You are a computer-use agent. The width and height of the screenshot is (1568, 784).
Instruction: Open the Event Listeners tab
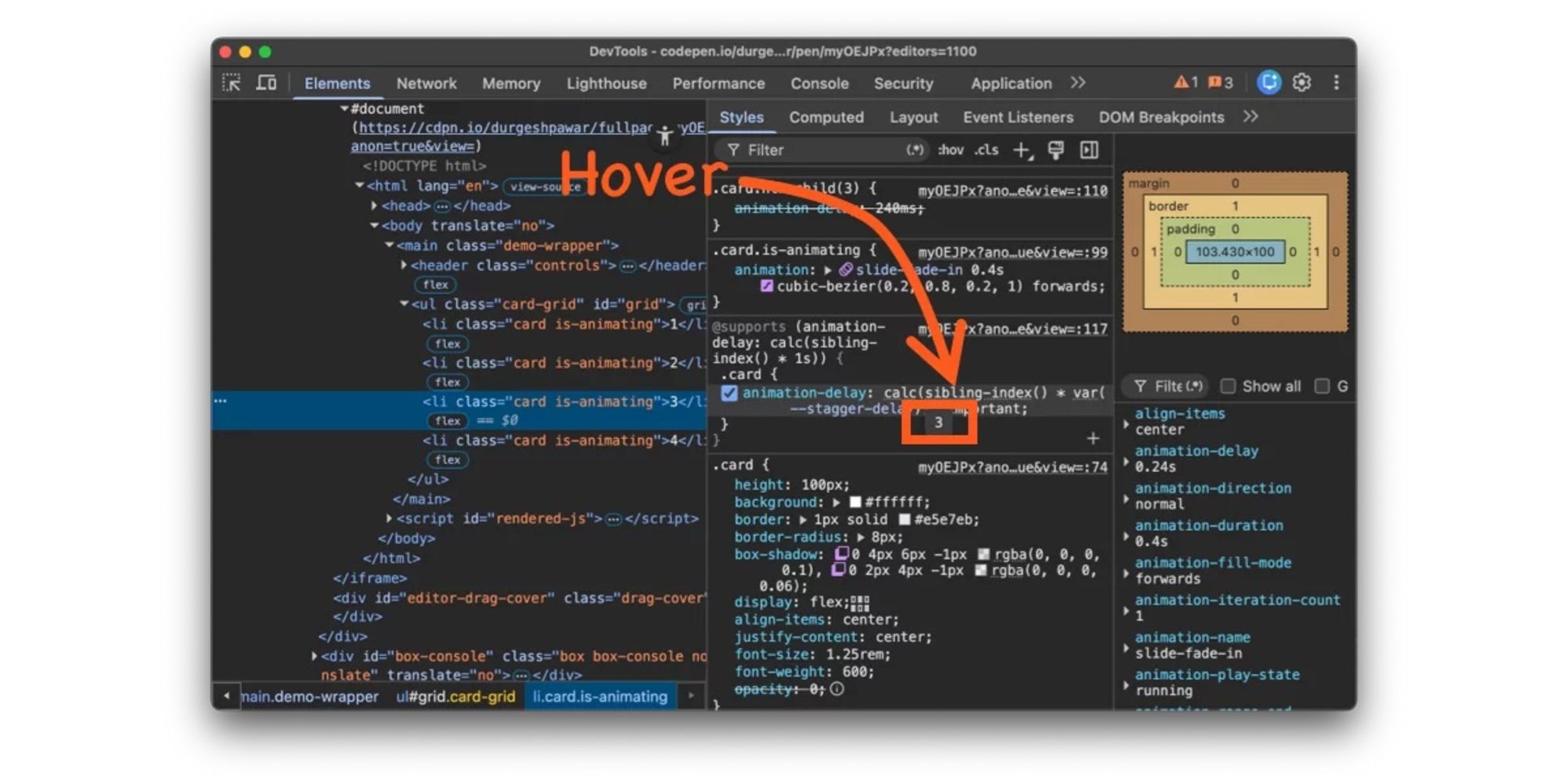click(1018, 117)
